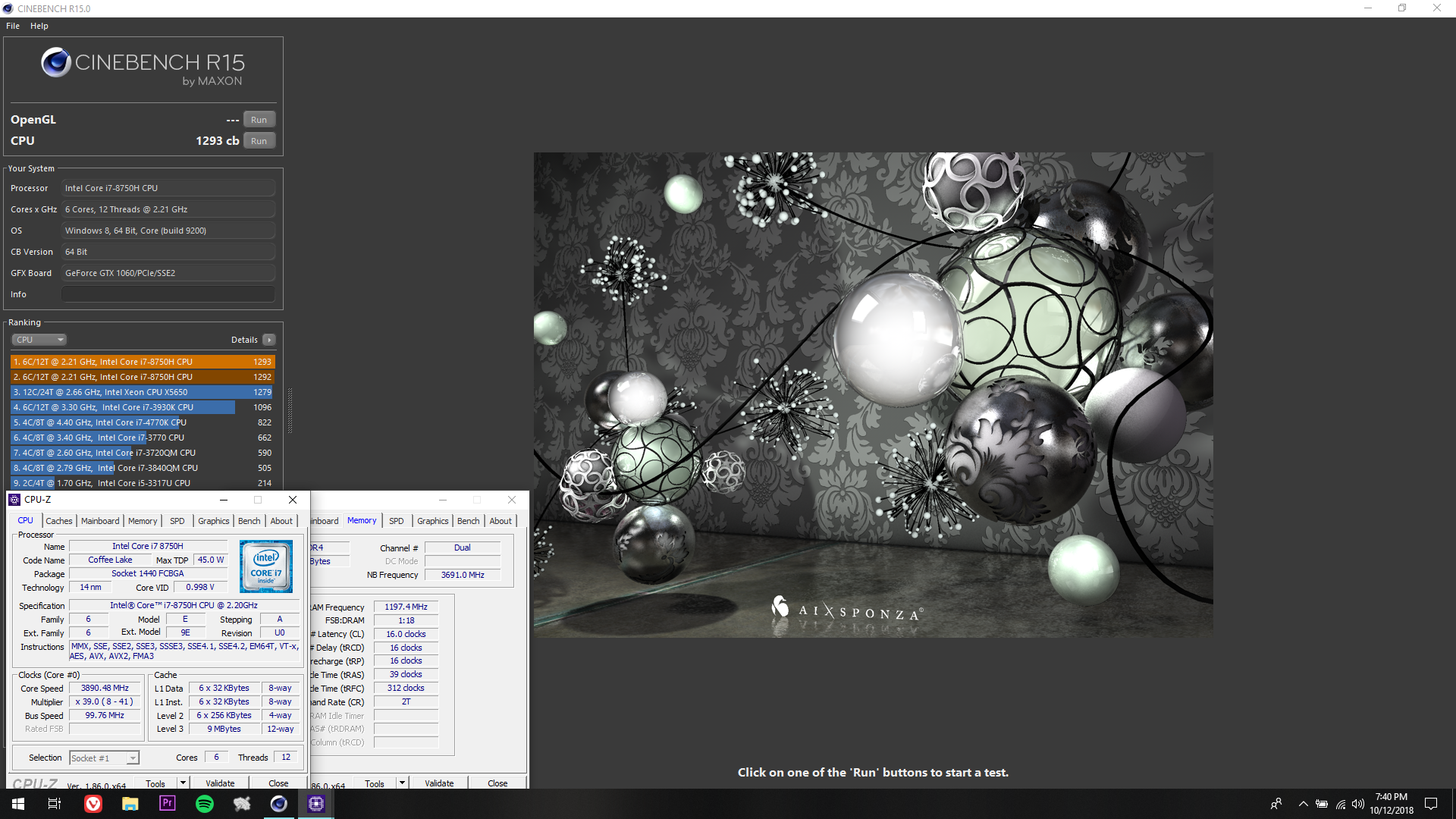The image size is (1456, 819).
Task: Open the CPU ranking type dropdown
Action: (39, 340)
